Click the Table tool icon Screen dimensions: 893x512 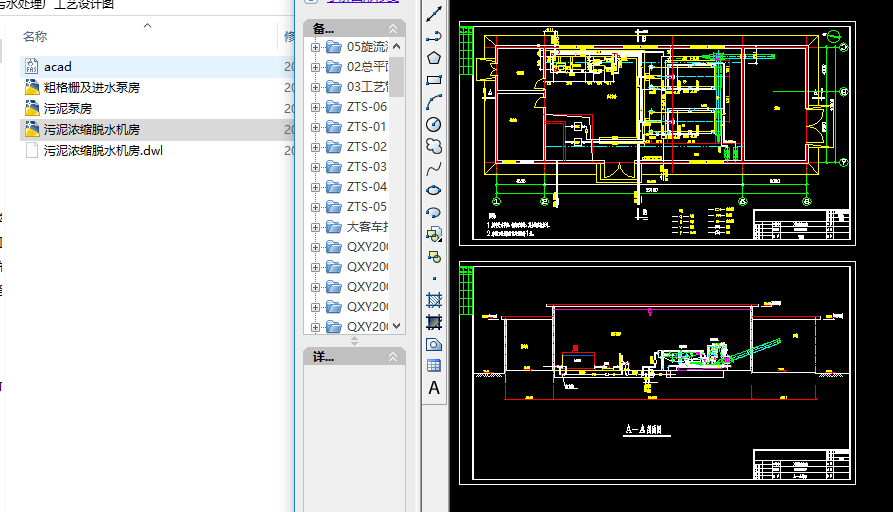pos(434,365)
